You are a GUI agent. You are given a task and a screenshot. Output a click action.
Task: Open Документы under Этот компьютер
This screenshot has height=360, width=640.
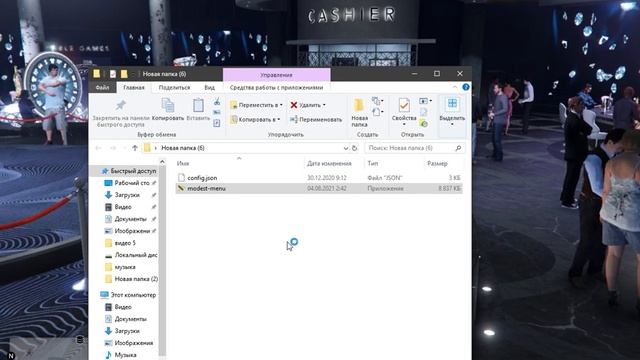pyautogui.click(x=131, y=319)
